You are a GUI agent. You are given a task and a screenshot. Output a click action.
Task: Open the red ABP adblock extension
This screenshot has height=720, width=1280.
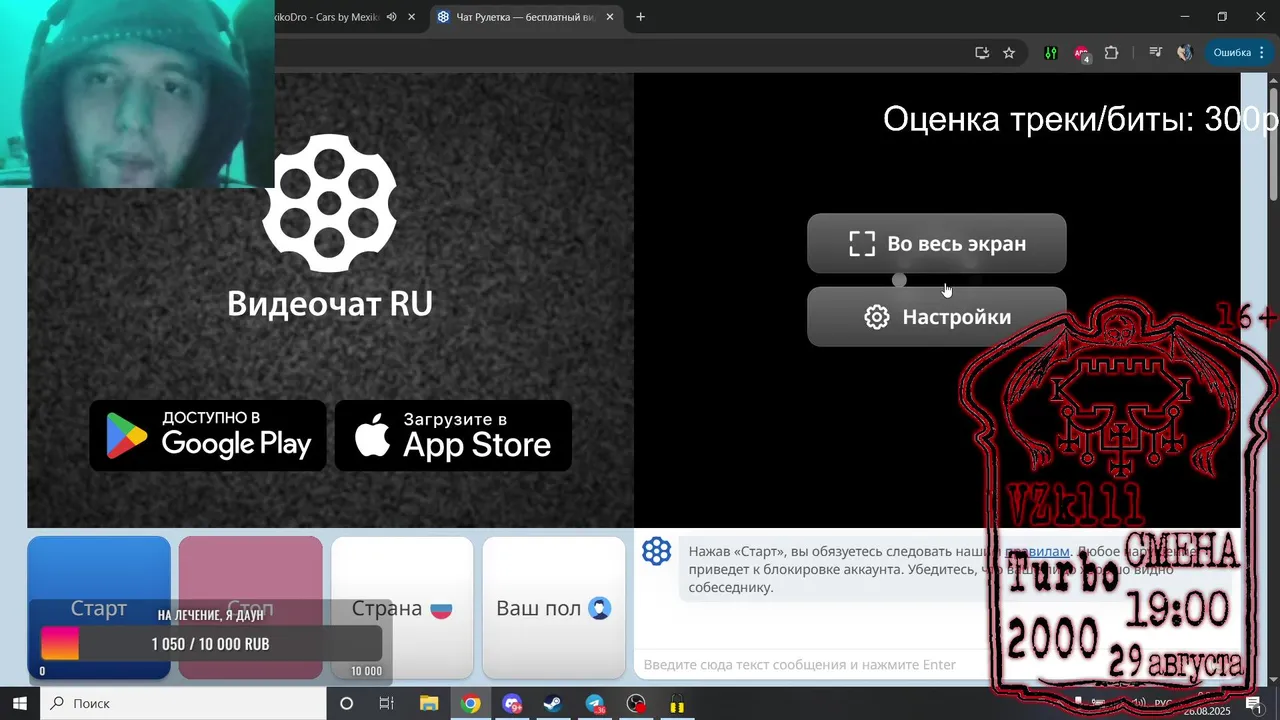coord(1081,53)
